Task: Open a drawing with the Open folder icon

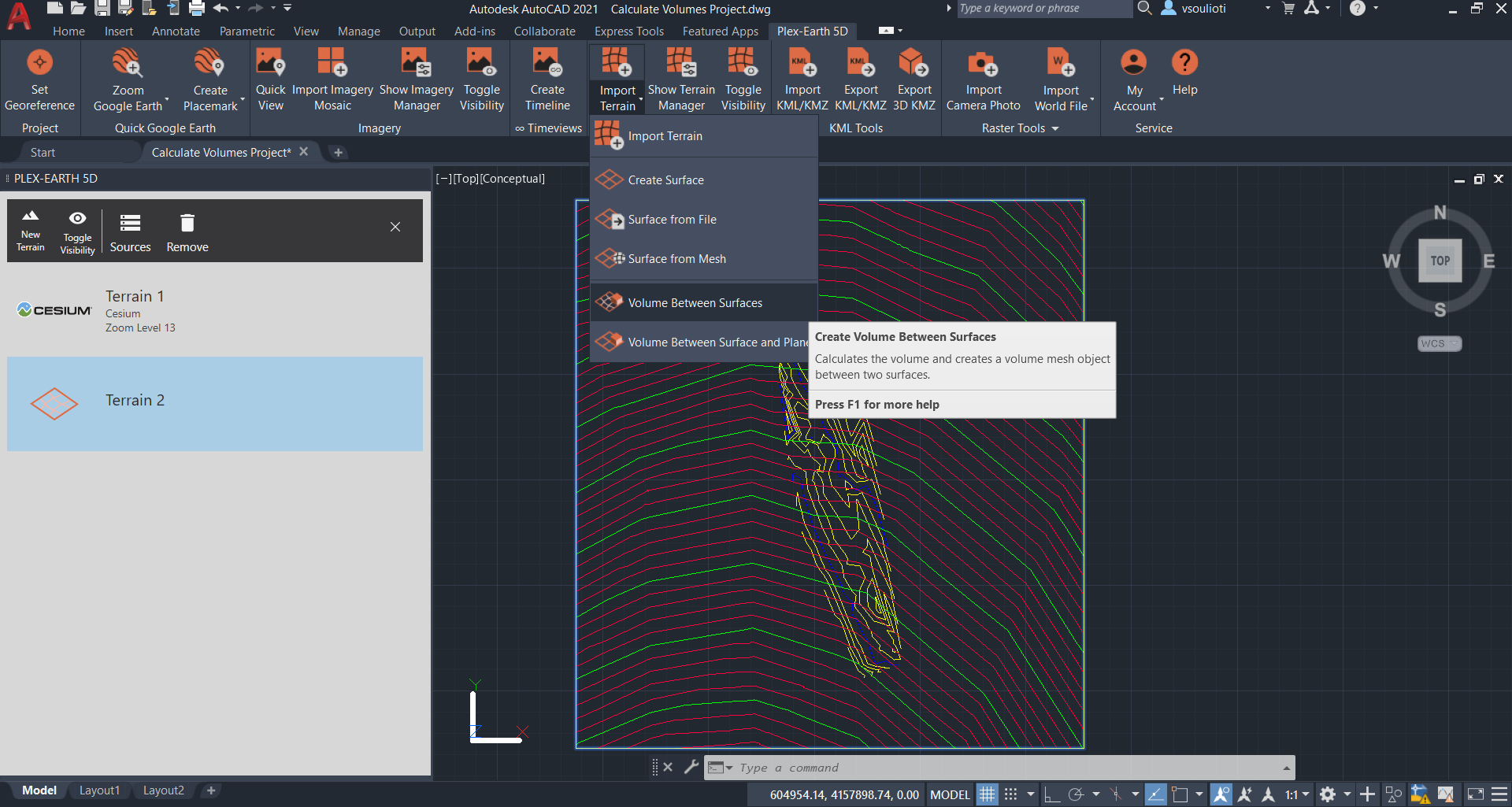Action: coord(78,9)
